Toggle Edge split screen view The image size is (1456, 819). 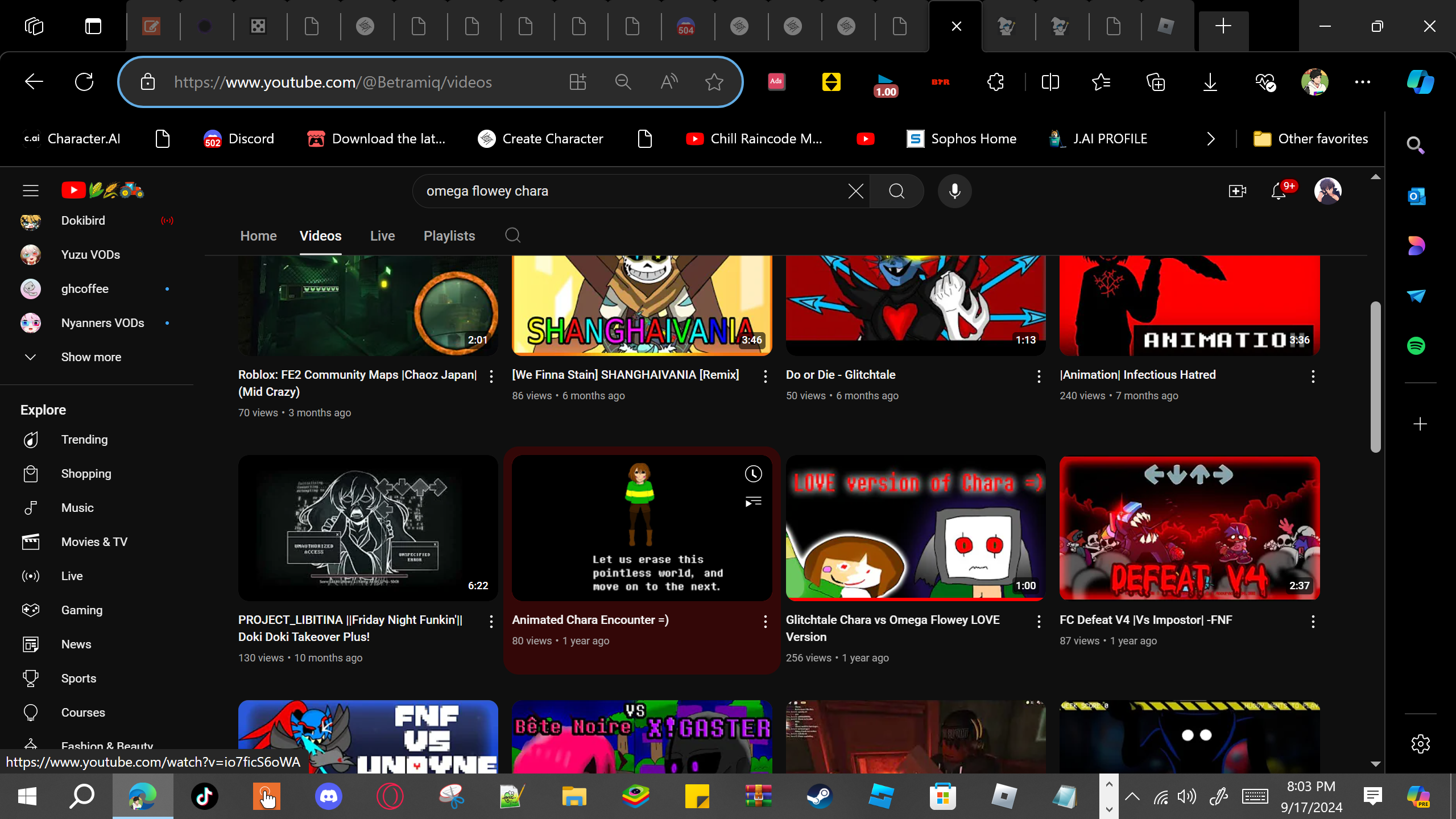click(x=1050, y=82)
